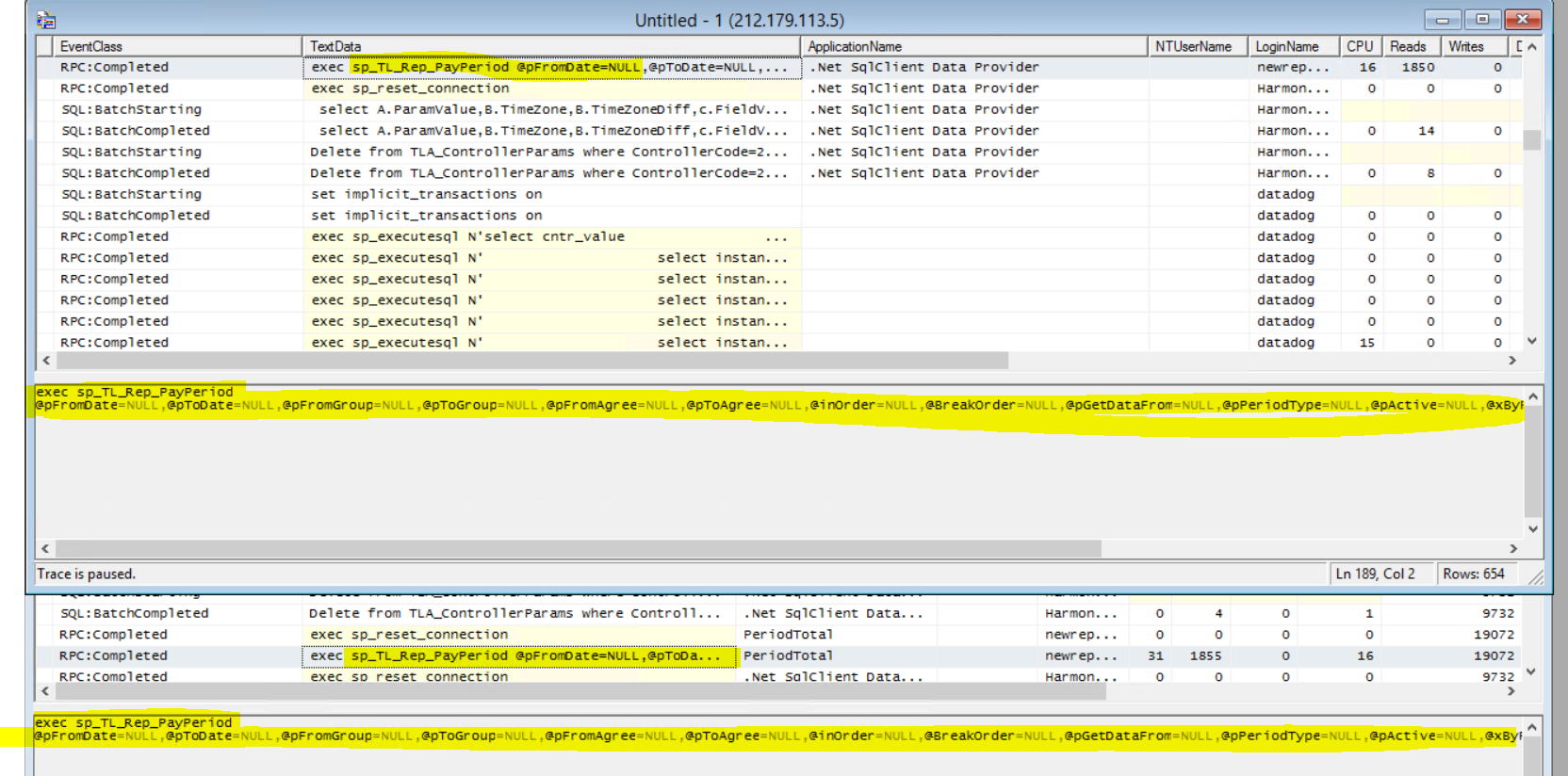Click the SQL Profiler window icon in title bar
The width and height of the screenshot is (1568, 776).
coord(46,20)
